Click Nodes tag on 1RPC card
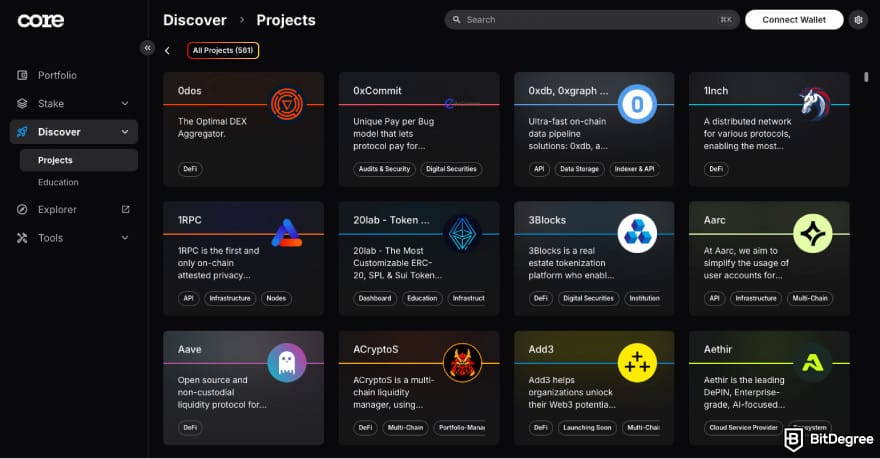This screenshot has width=880, height=459. pyautogui.click(x=276, y=299)
